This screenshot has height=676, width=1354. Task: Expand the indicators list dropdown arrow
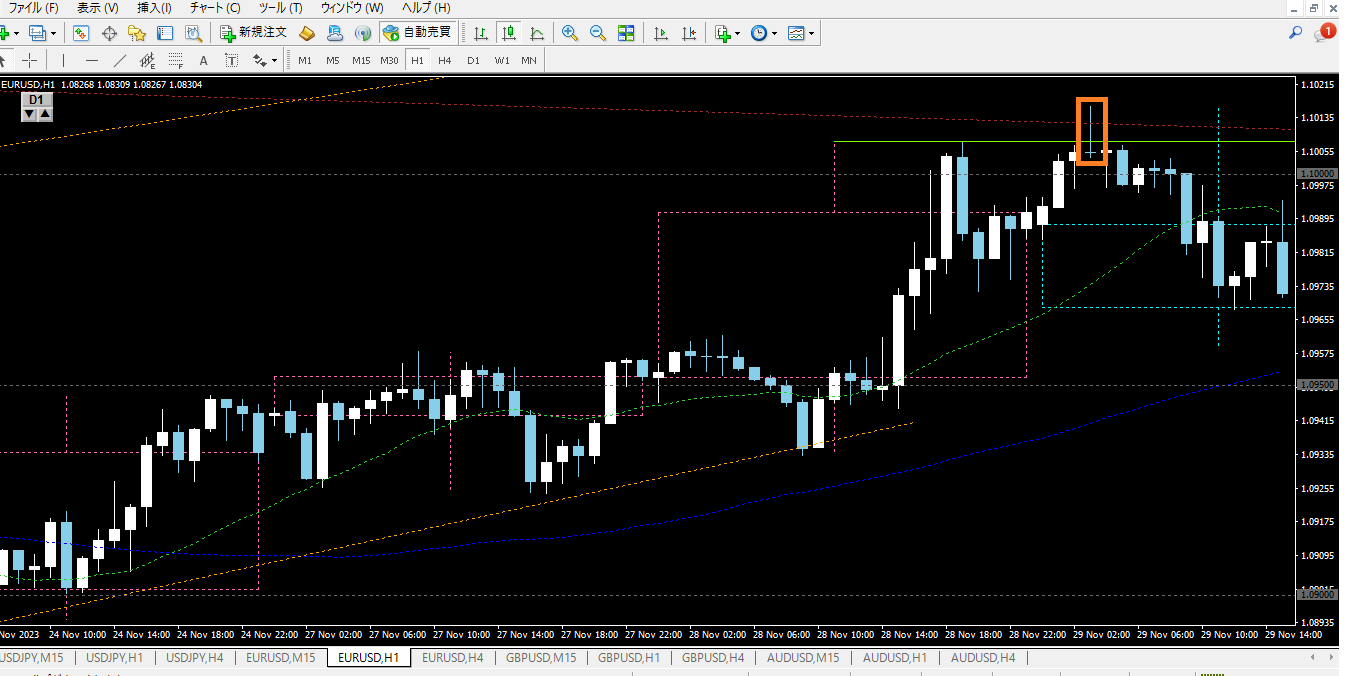coord(738,33)
